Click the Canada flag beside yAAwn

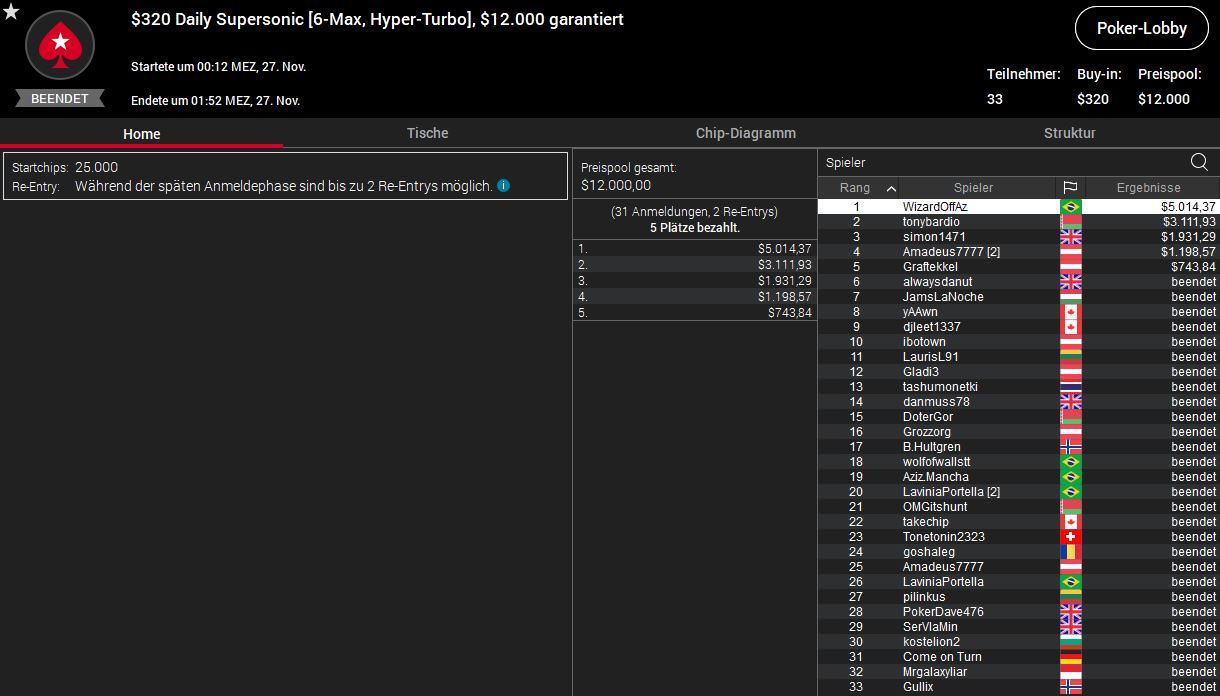pyautogui.click(x=1070, y=312)
